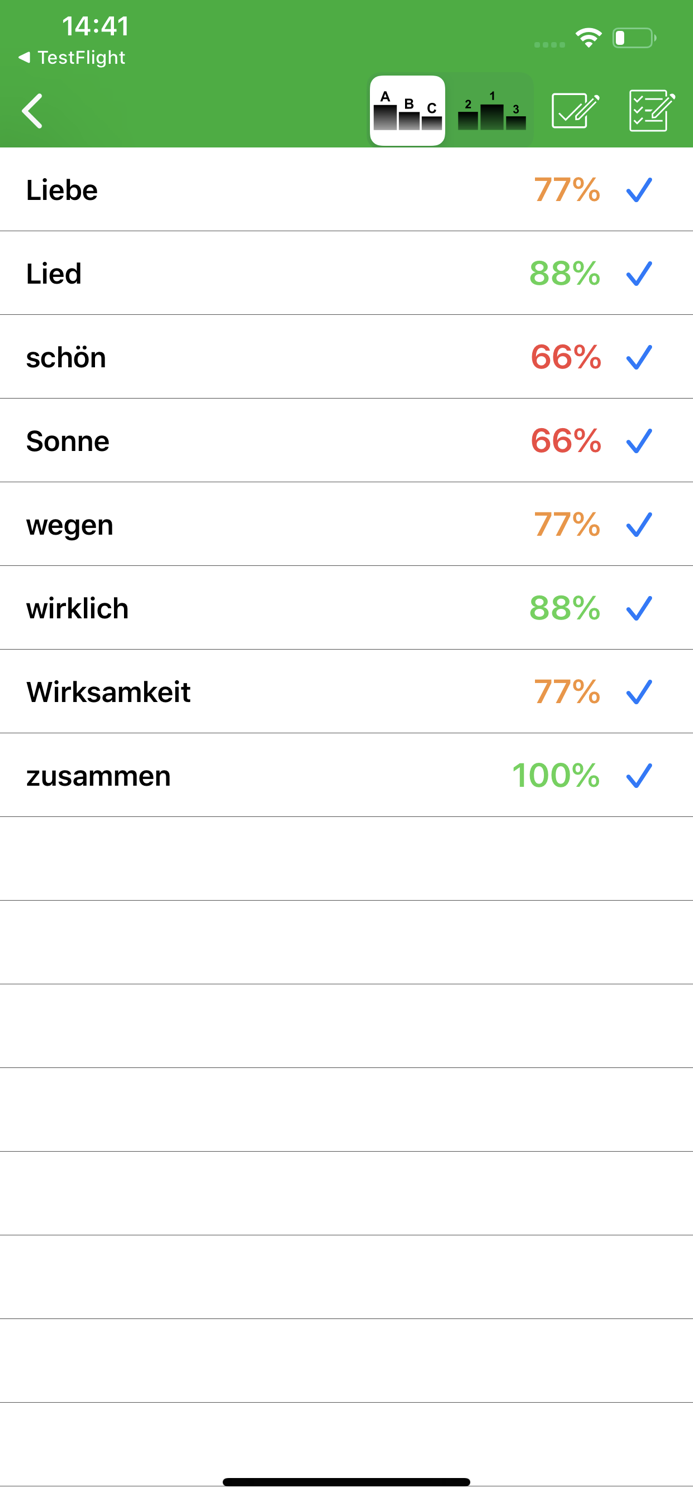Tap the checklist-pencil edit icon
The width and height of the screenshot is (693, 1500).
[650, 110]
